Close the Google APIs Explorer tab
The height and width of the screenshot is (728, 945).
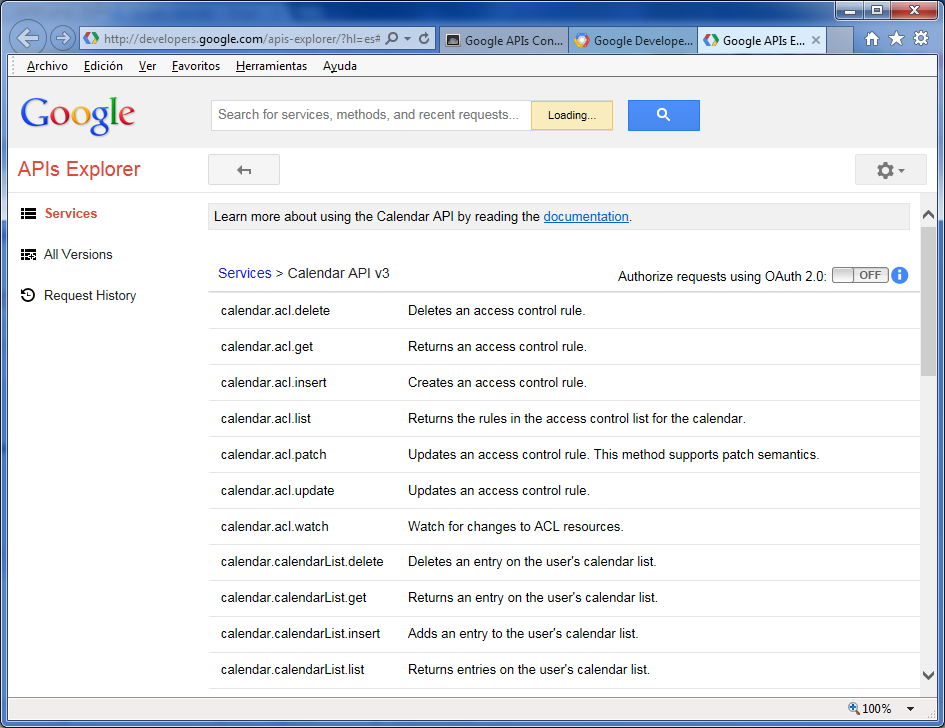pyautogui.click(x=815, y=40)
